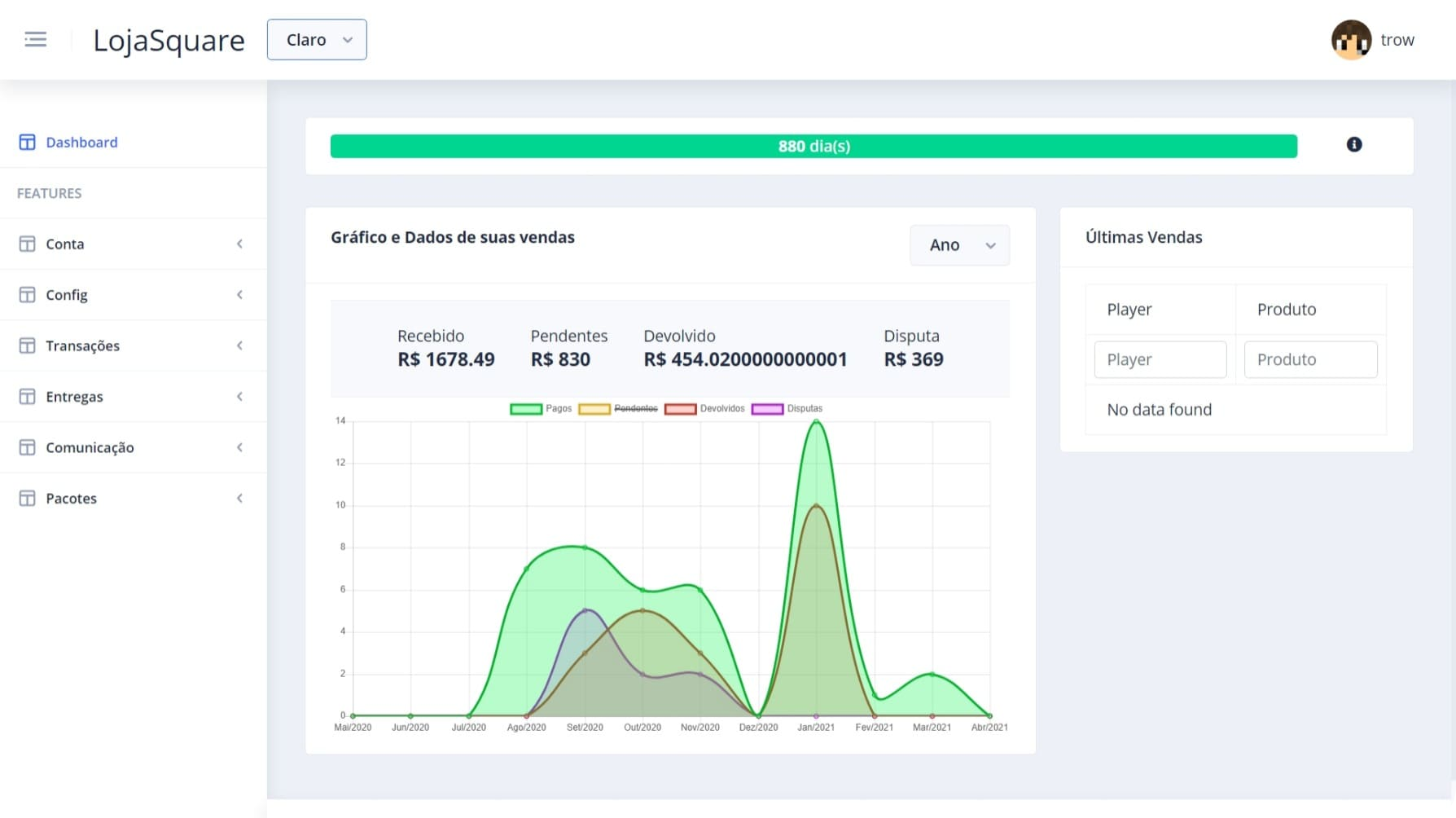The width and height of the screenshot is (1456, 818).
Task: Click the Disputas purple color swatch
Action: [767, 409]
